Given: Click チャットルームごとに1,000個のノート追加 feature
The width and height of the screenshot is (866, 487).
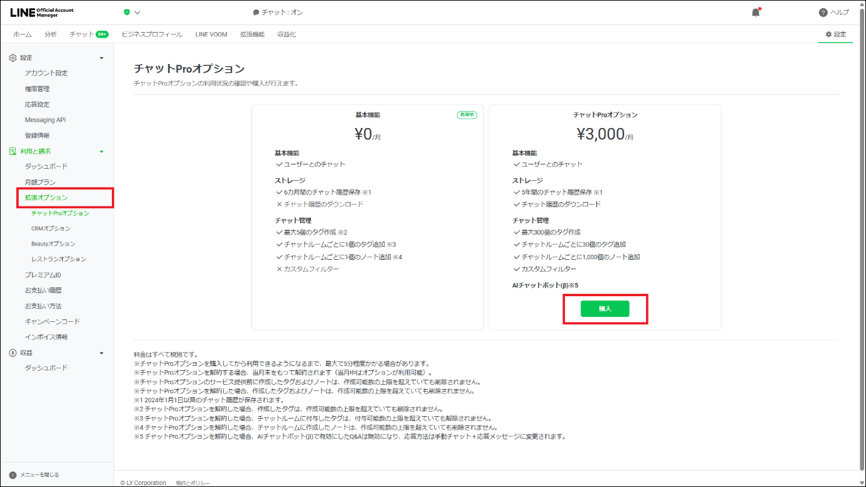Looking at the screenshot, I should click(x=580, y=257).
